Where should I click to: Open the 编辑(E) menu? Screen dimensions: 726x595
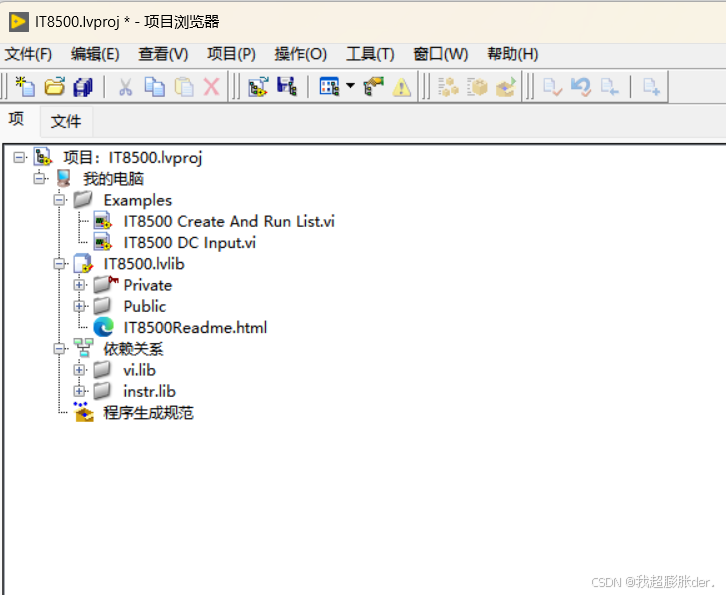coord(95,54)
